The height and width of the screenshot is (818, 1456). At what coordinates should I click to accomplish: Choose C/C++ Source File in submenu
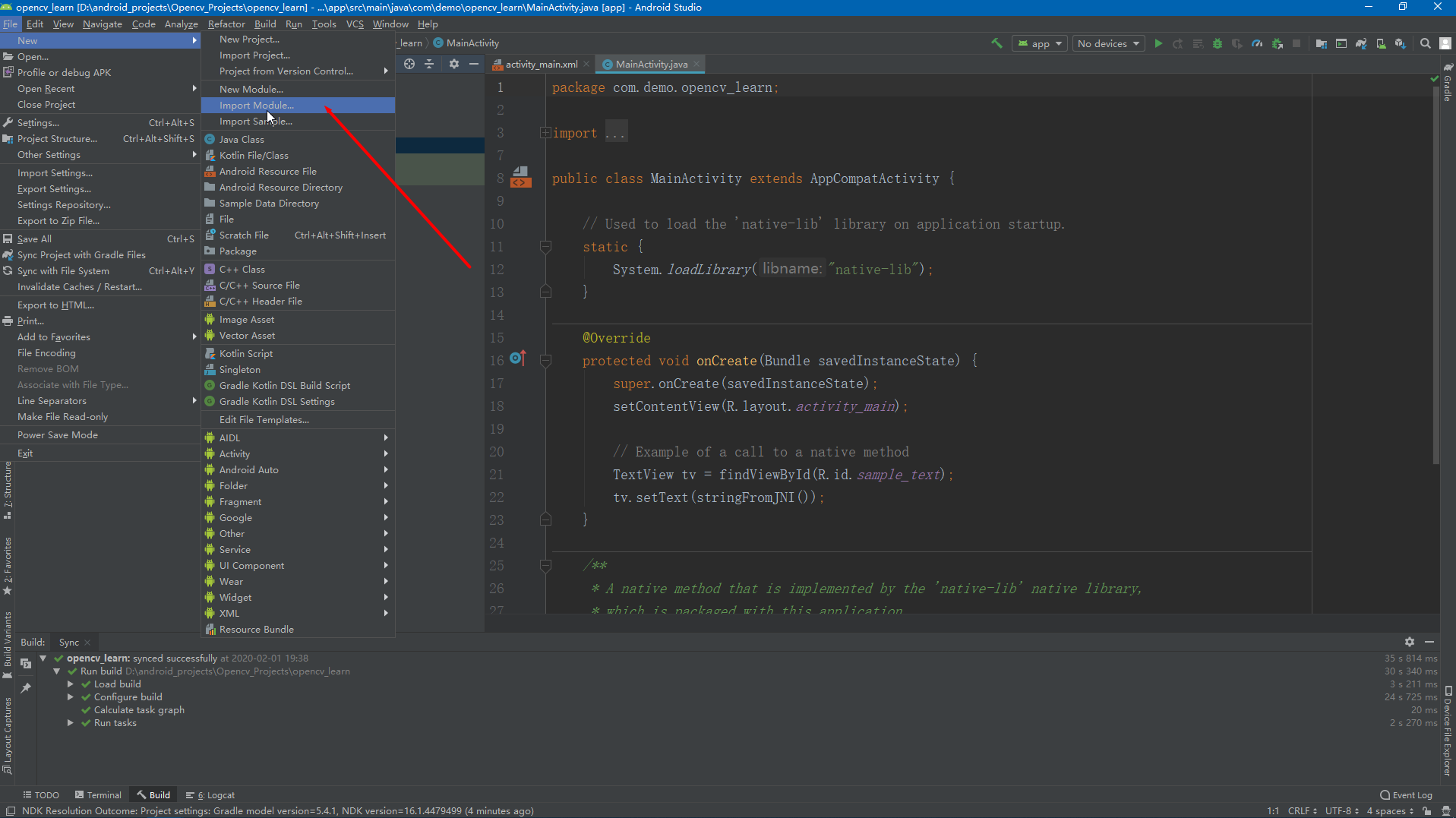click(x=298, y=285)
